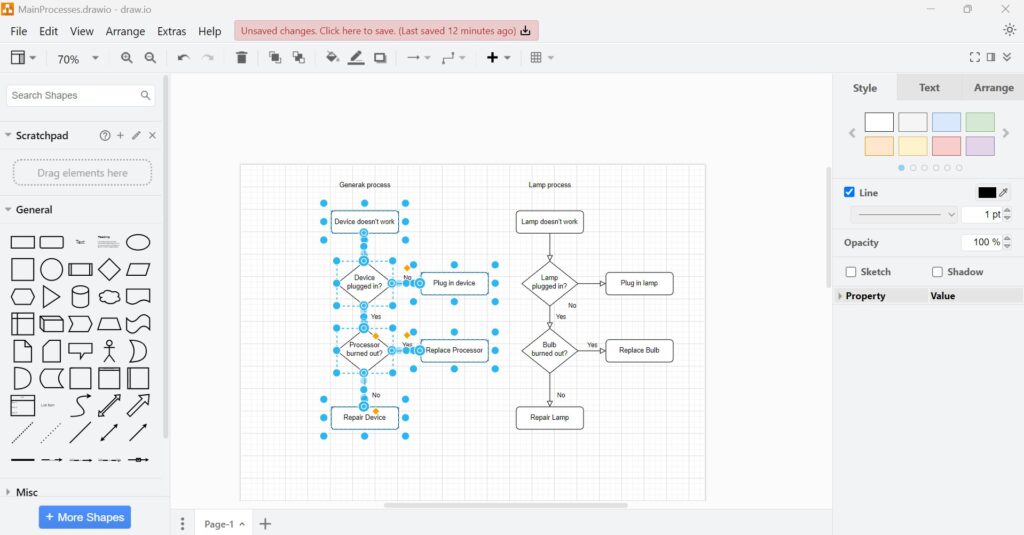Toggle fullscreen mode icon
The height and width of the screenshot is (535, 1024).
point(975,58)
